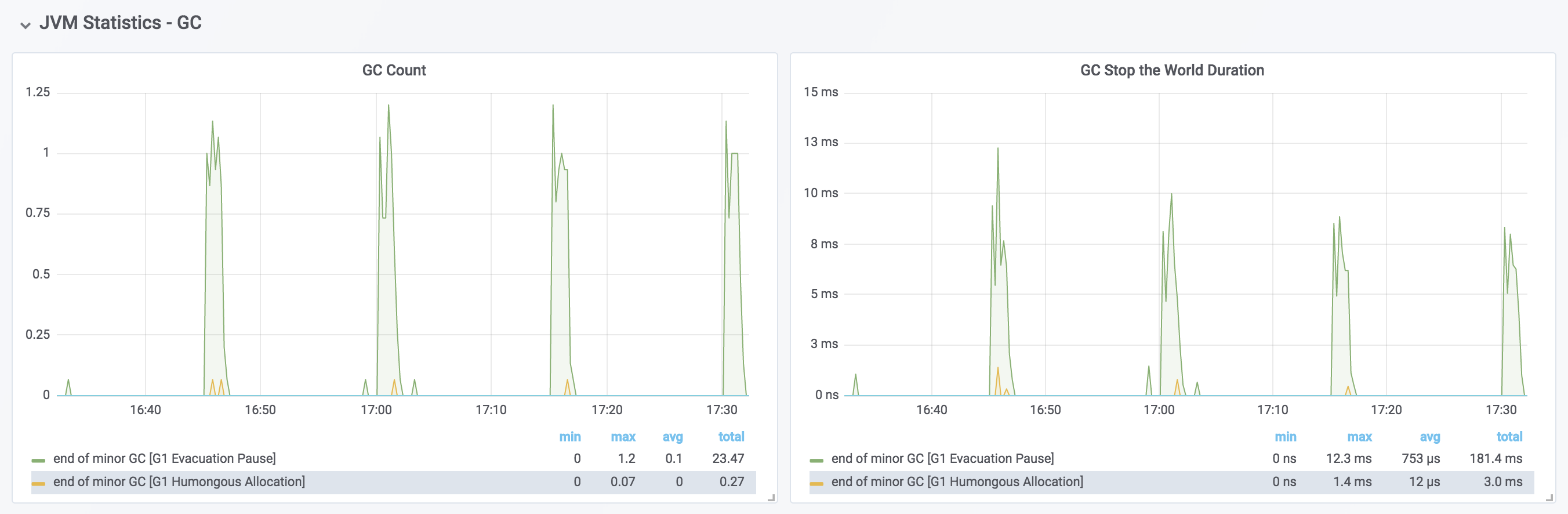Click yellow Humongous Allocation swatch in GC Count legend
The width and height of the screenshot is (1568, 514).
point(38,484)
